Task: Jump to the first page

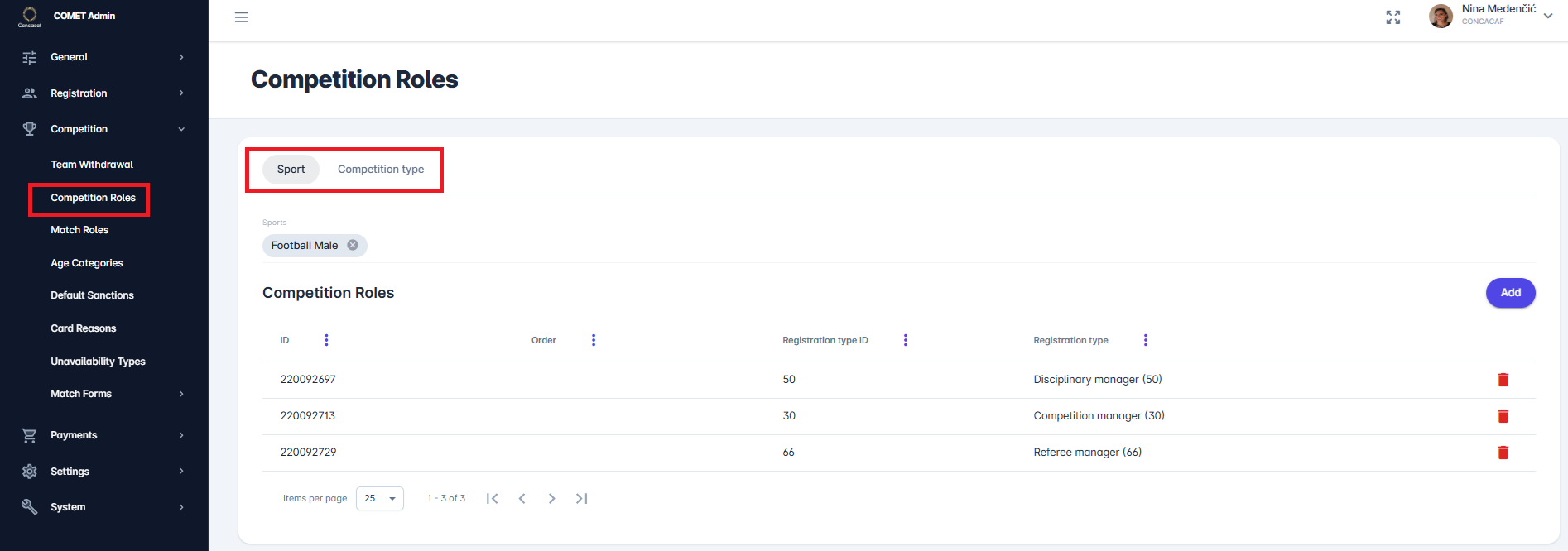Action: 493,498
